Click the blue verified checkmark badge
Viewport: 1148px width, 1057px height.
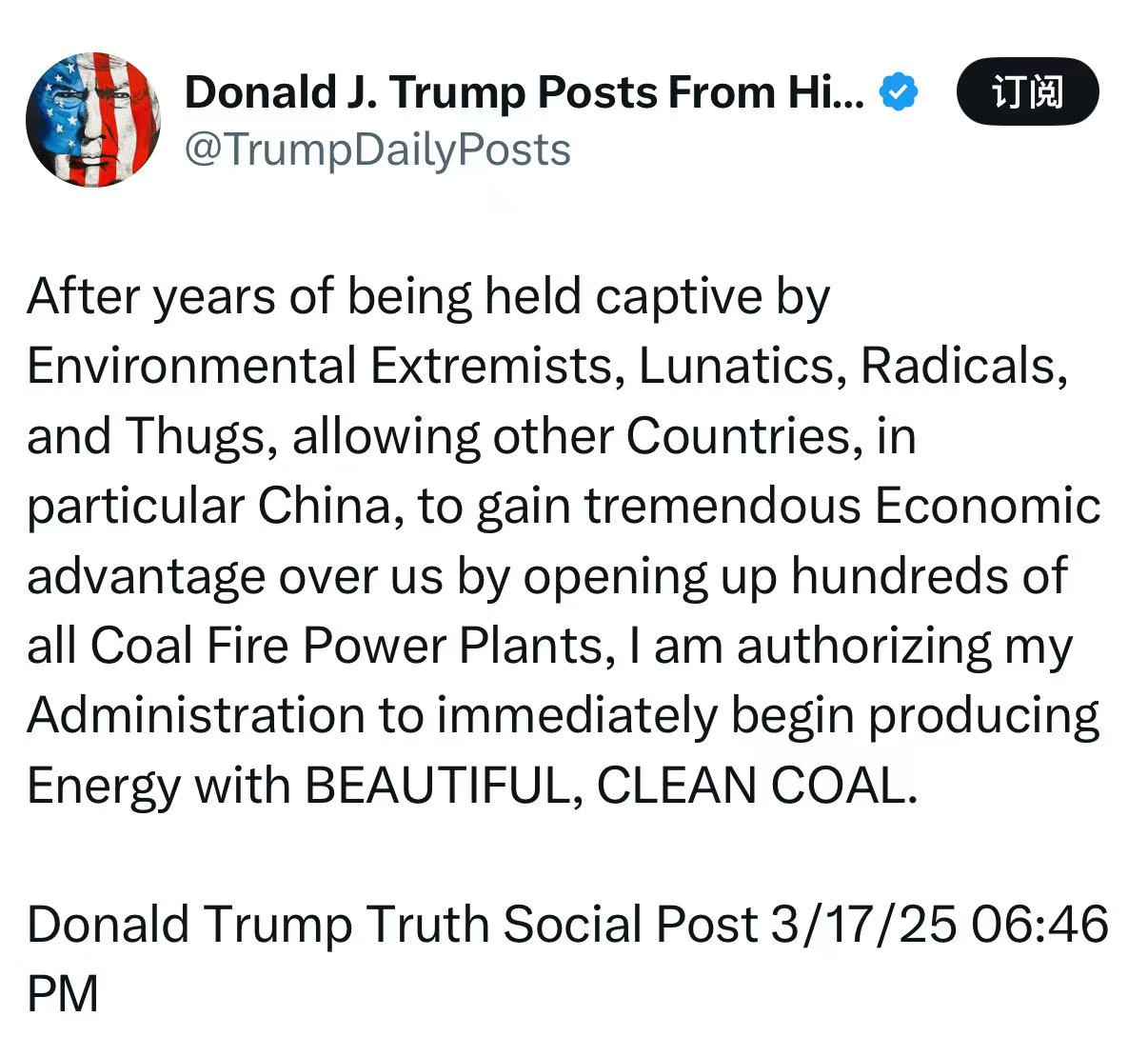click(899, 91)
